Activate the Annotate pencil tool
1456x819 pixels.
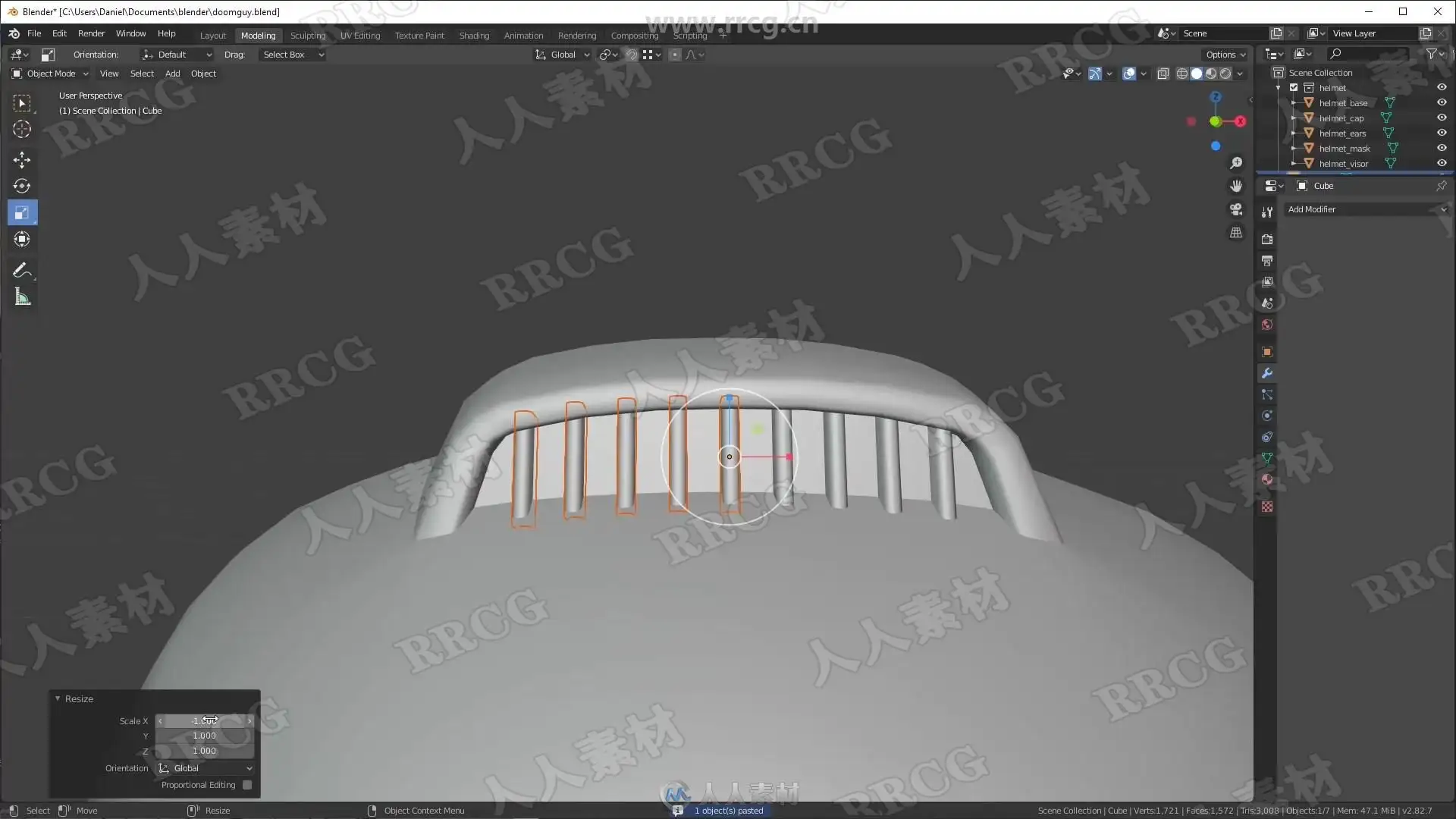click(x=22, y=271)
